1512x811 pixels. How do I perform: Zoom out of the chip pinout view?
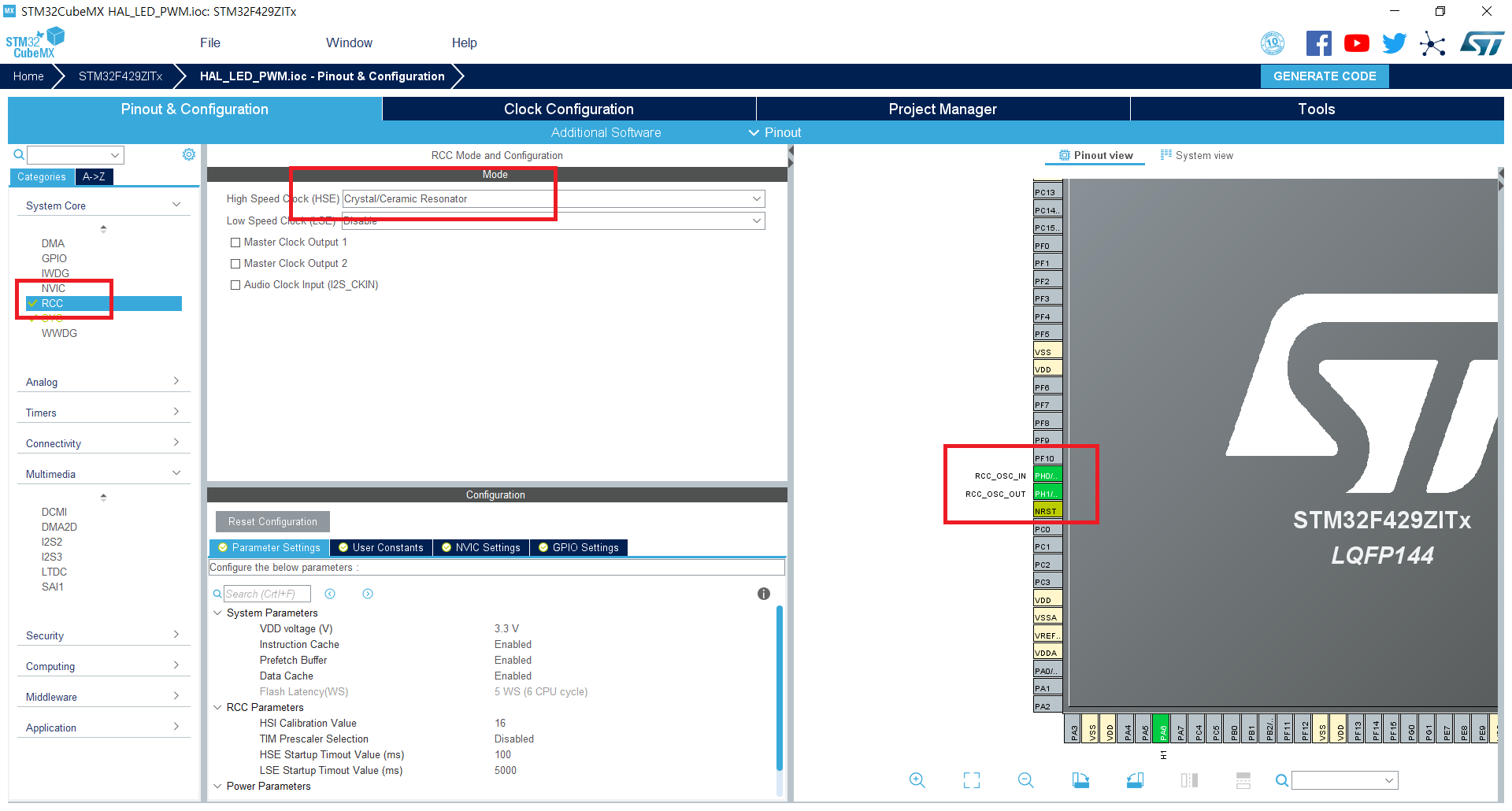1025,780
